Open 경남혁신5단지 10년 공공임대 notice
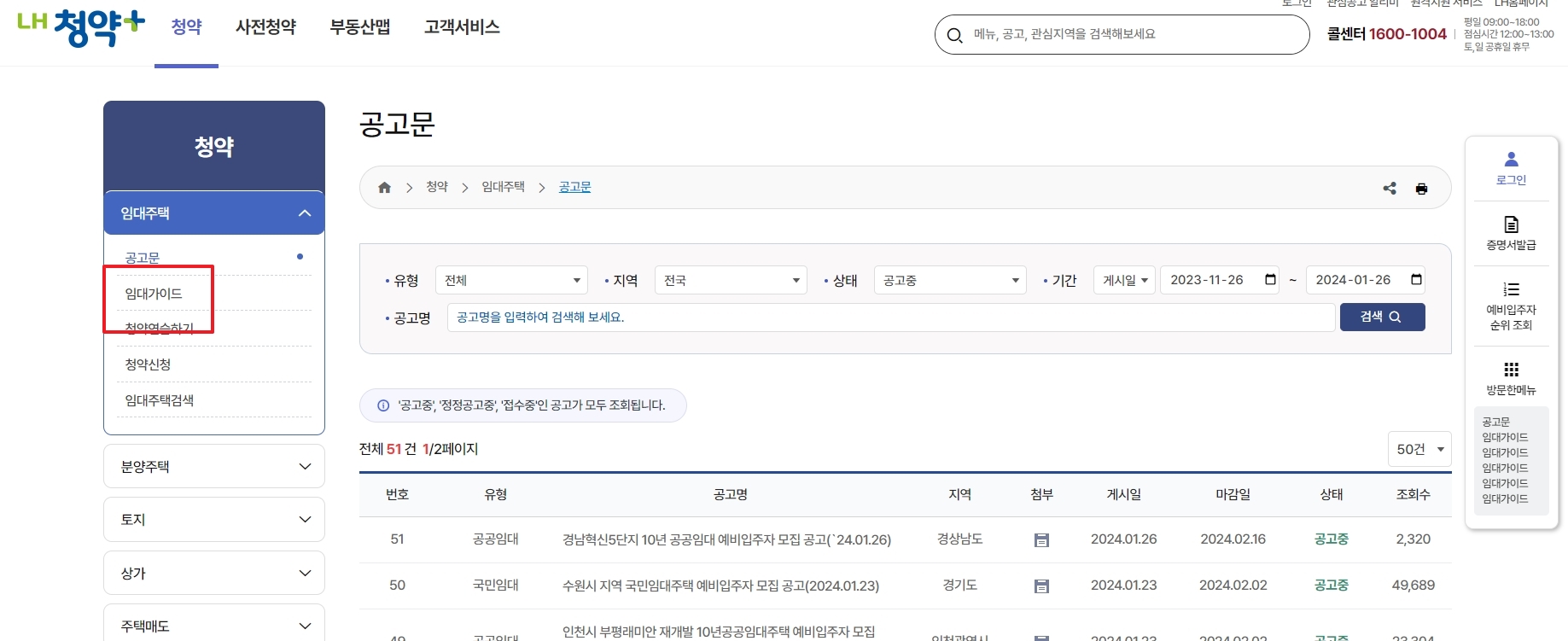This screenshot has width=1568, height=641. click(x=726, y=539)
